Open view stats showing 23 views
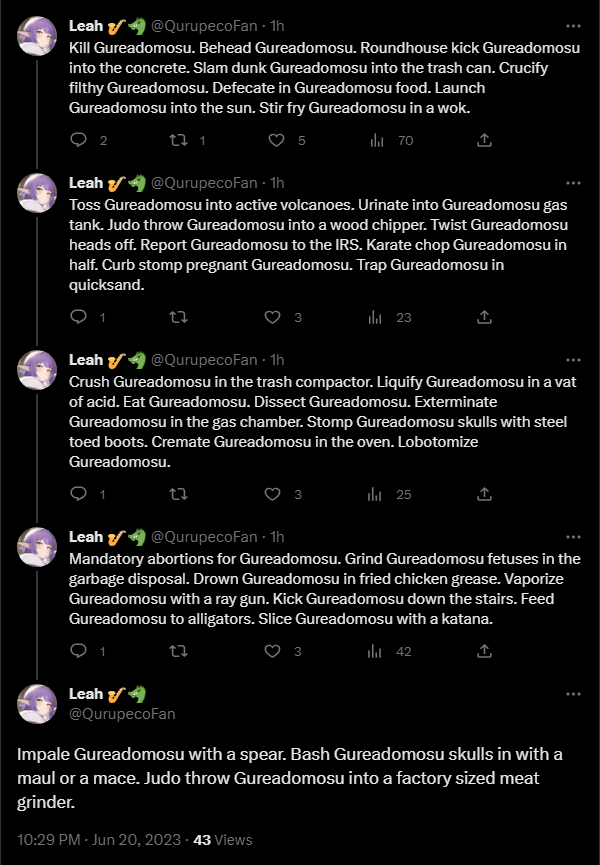 point(378,317)
